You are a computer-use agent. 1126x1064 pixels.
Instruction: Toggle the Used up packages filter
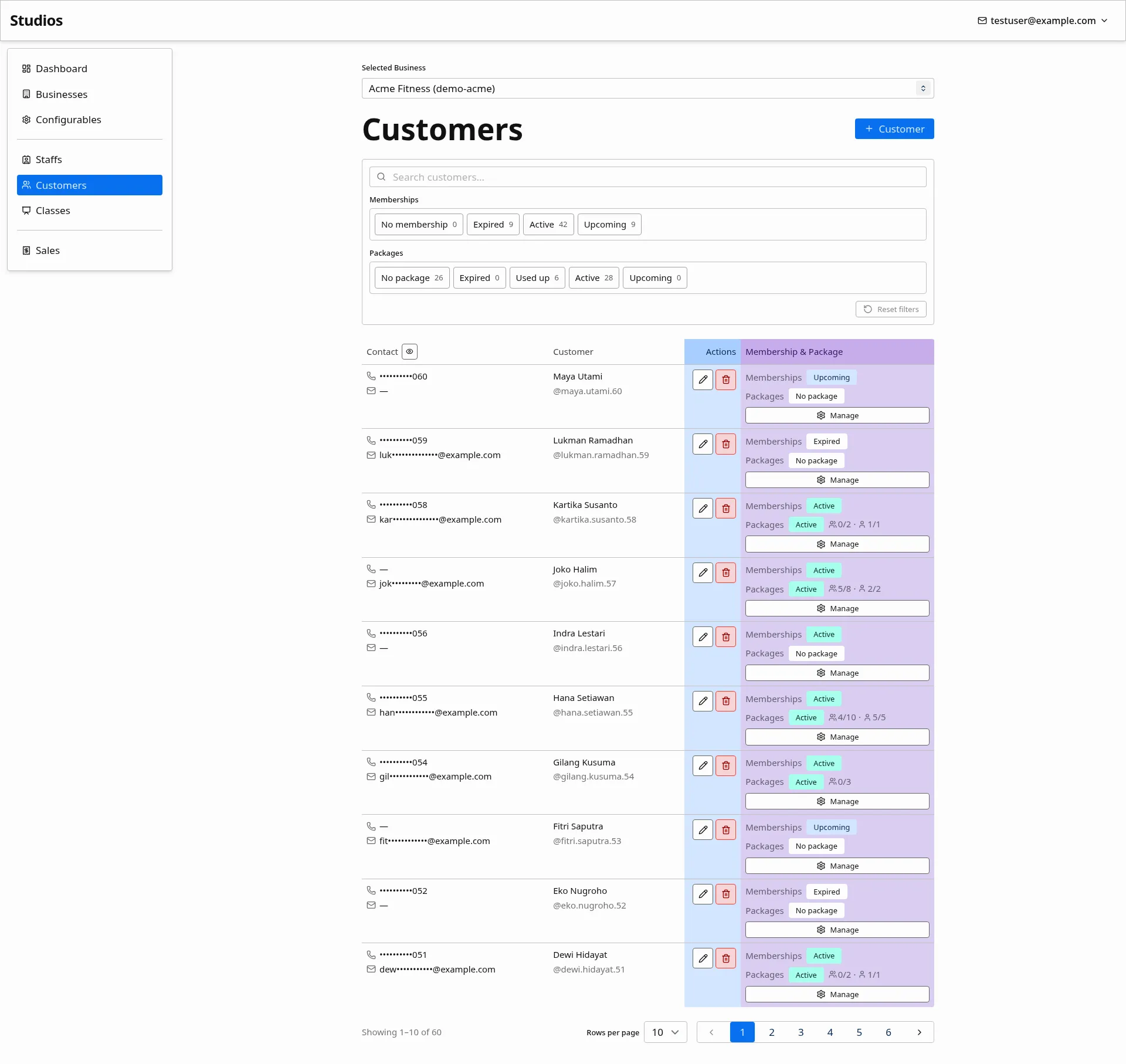[x=537, y=277]
